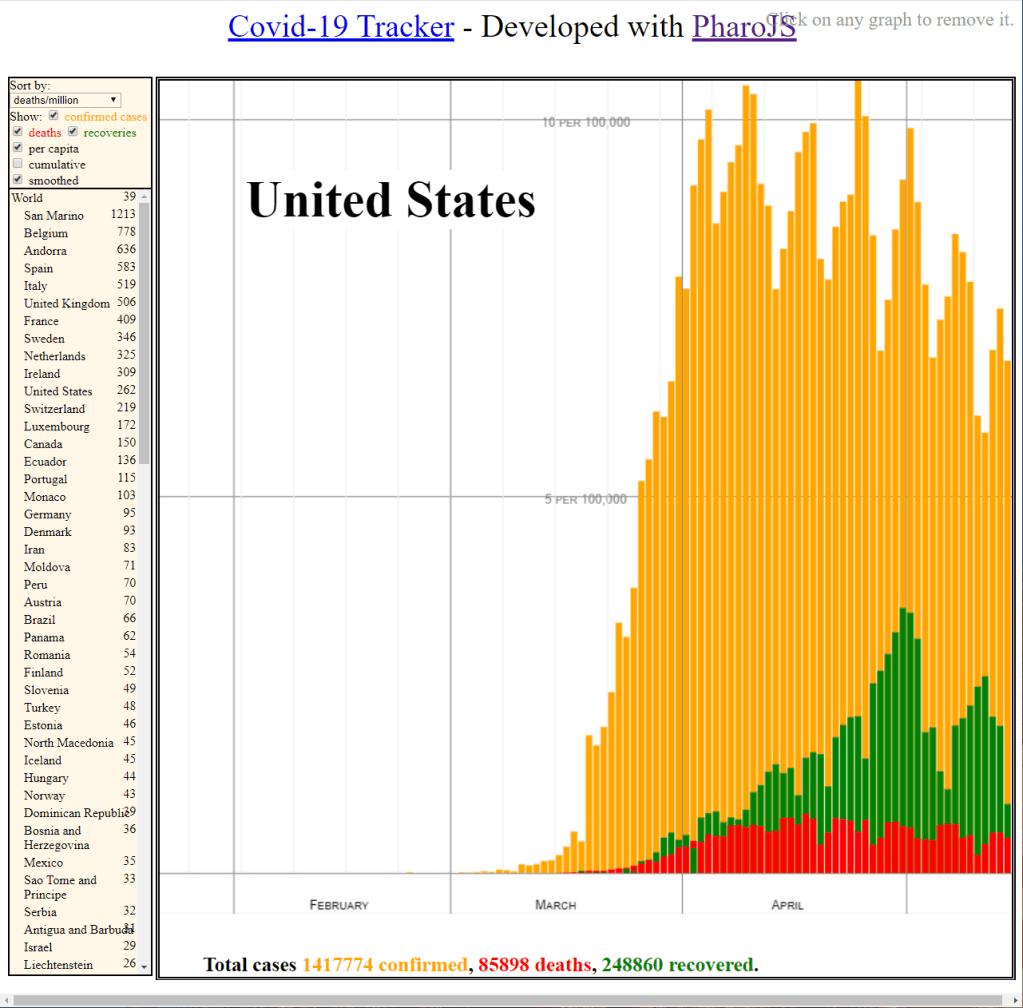Select Bosnia and Herzegovina entry
The image size is (1023, 1008).
click(x=53, y=838)
